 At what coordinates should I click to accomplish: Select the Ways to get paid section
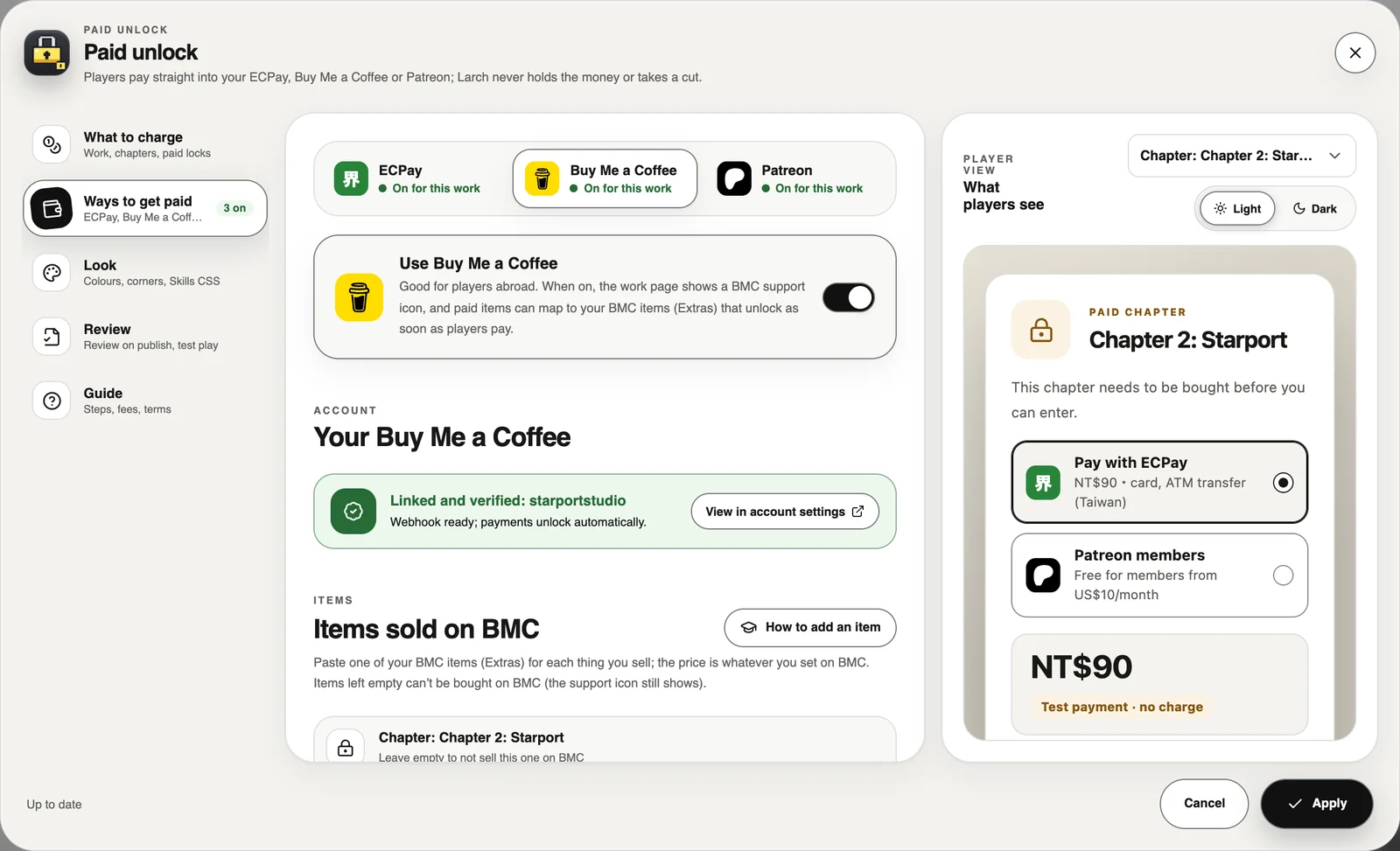pyautogui.click(x=145, y=208)
